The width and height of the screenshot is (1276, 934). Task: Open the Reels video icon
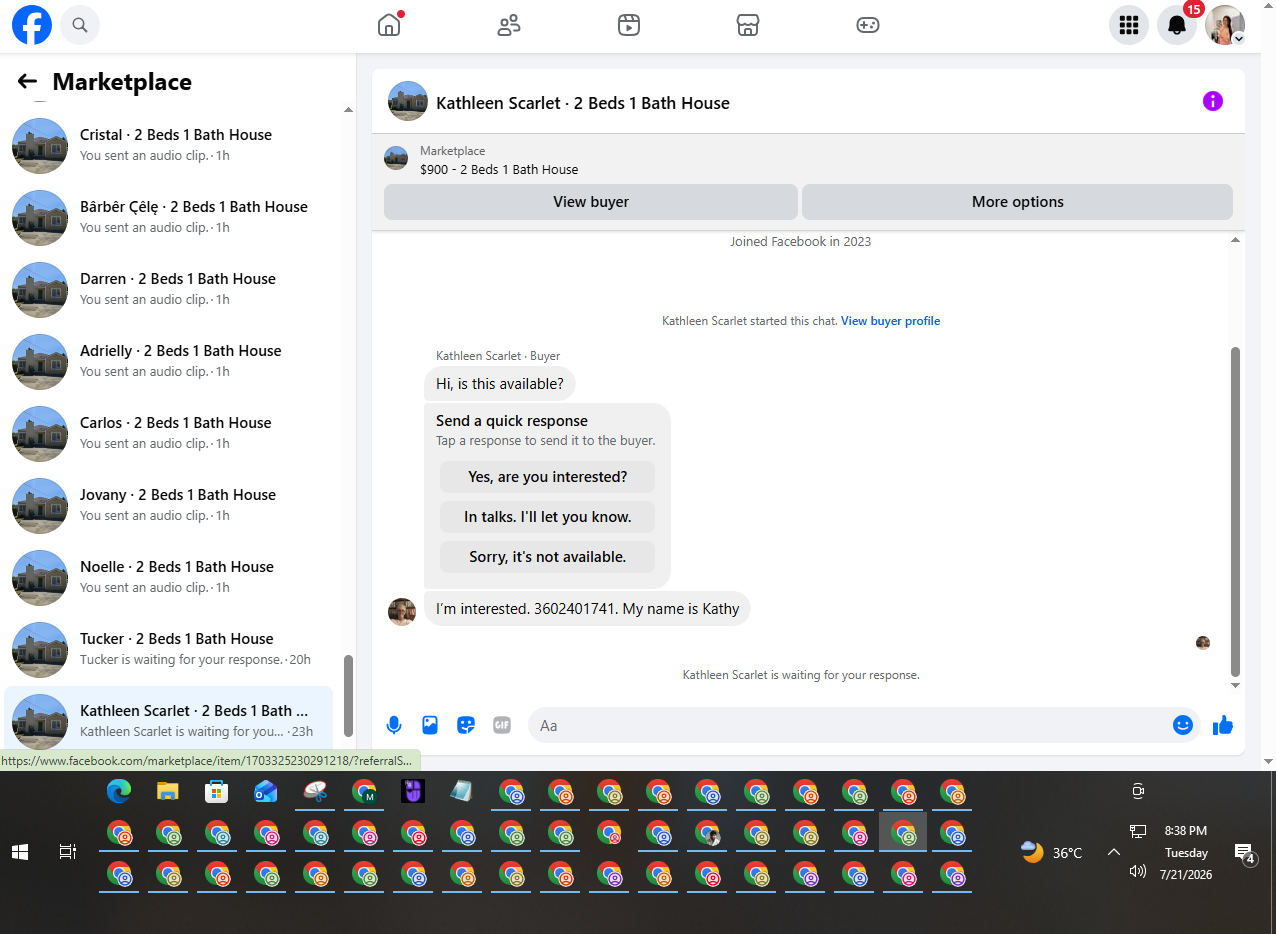coord(628,25)
